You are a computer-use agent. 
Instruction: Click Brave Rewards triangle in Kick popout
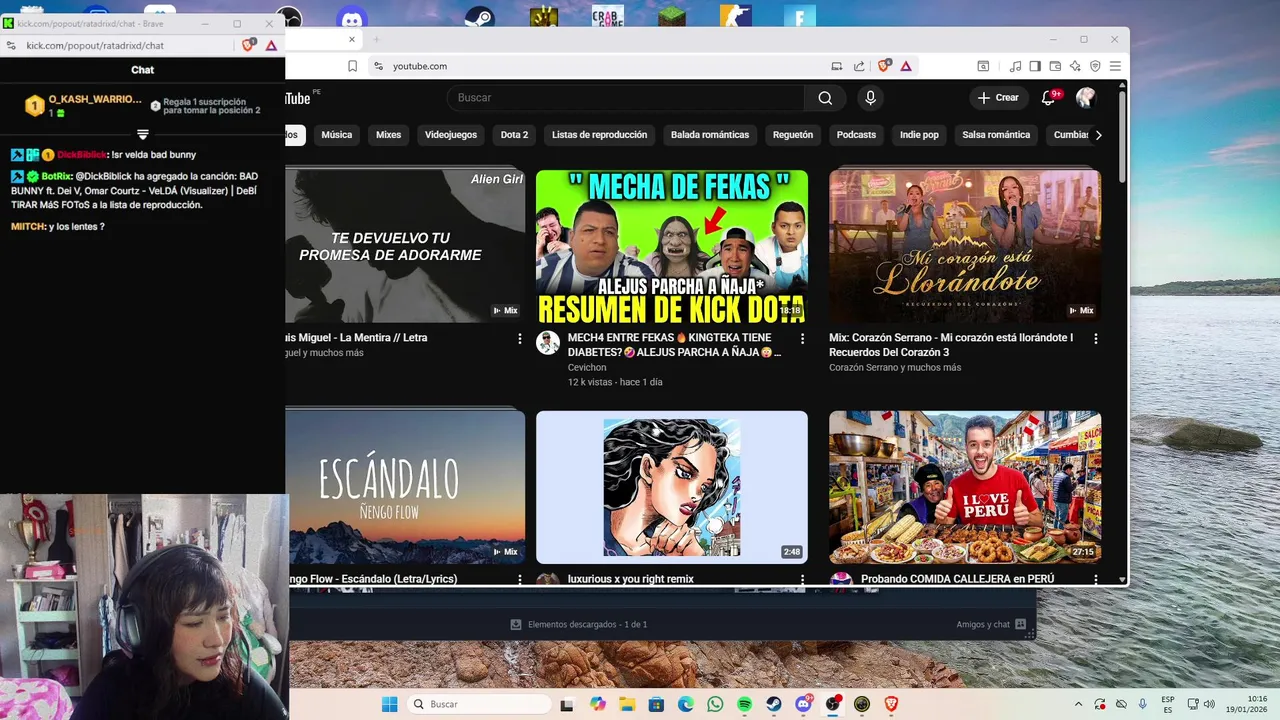pyautogui.click(x=271, y=45)
